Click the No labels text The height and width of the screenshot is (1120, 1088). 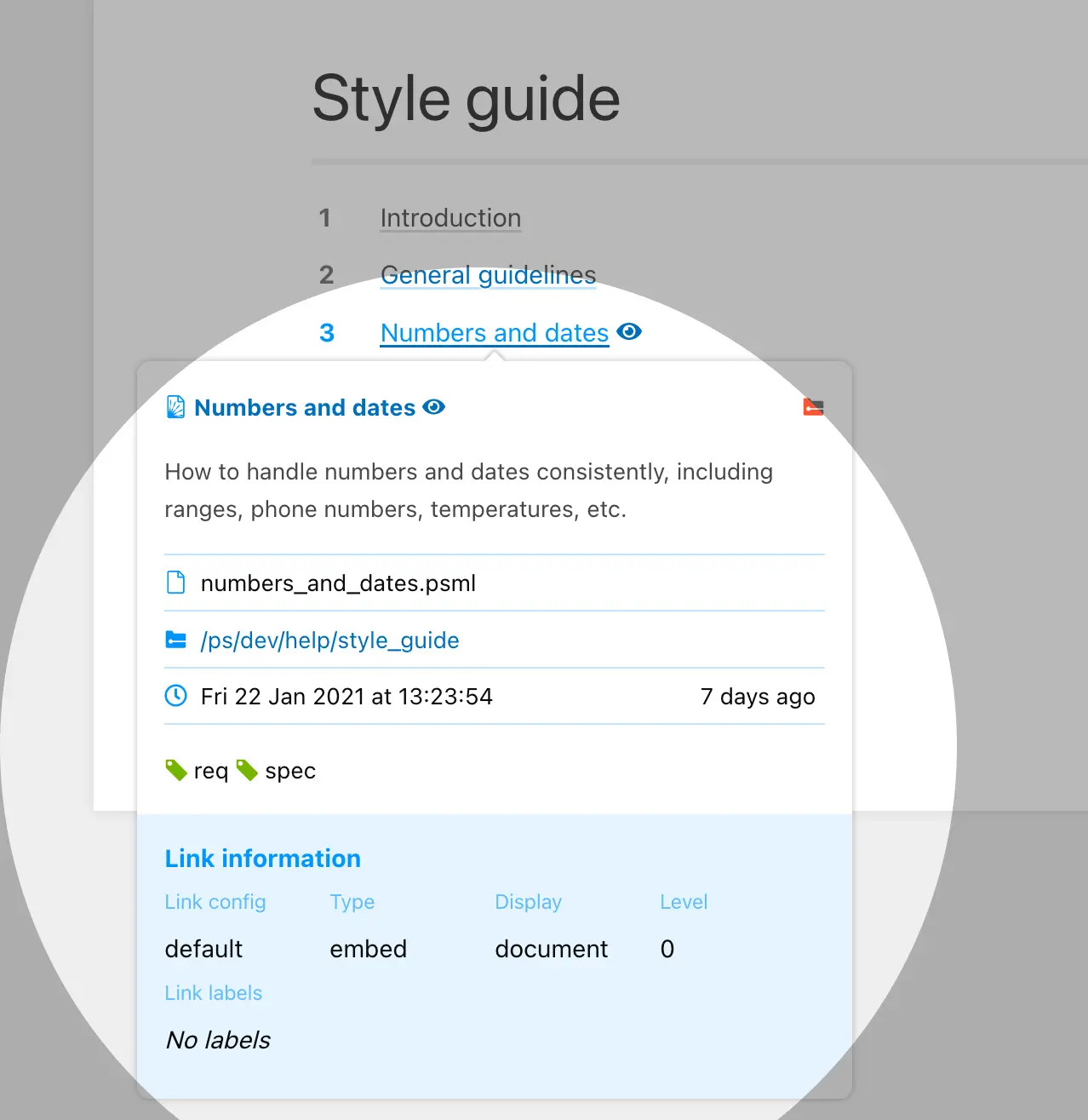(x=218, y=1040)
